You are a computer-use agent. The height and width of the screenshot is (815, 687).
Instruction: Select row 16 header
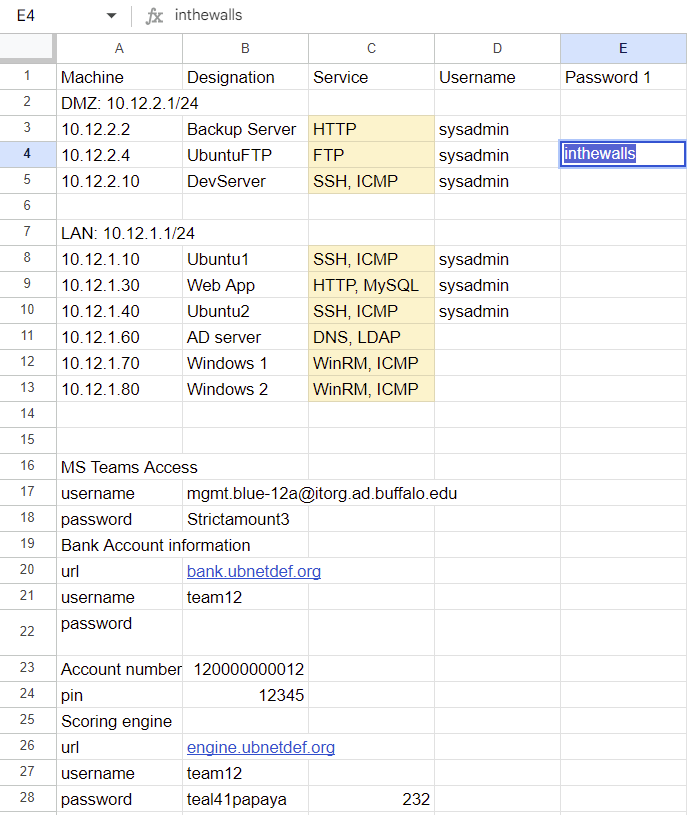(27, 466)
